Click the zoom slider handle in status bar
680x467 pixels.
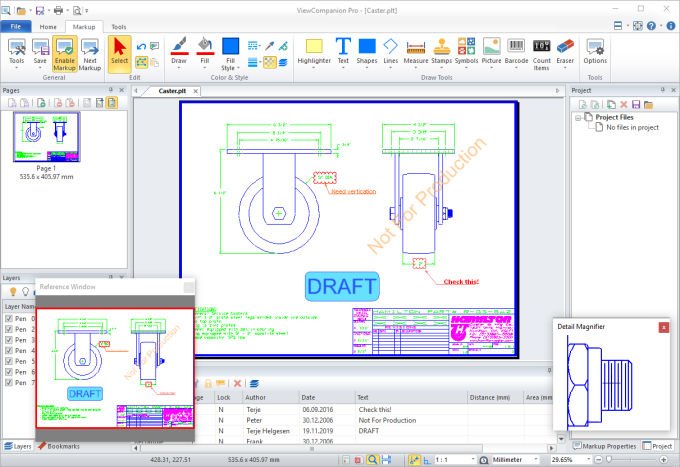click(608, 460)
